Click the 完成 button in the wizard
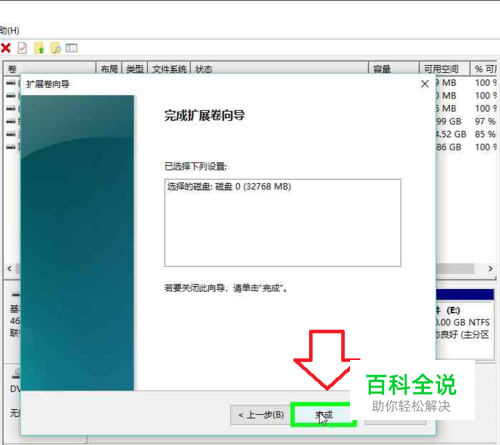The width and height of the screenshot is (500, 445). pyautogui.click(x=324, y=415)
